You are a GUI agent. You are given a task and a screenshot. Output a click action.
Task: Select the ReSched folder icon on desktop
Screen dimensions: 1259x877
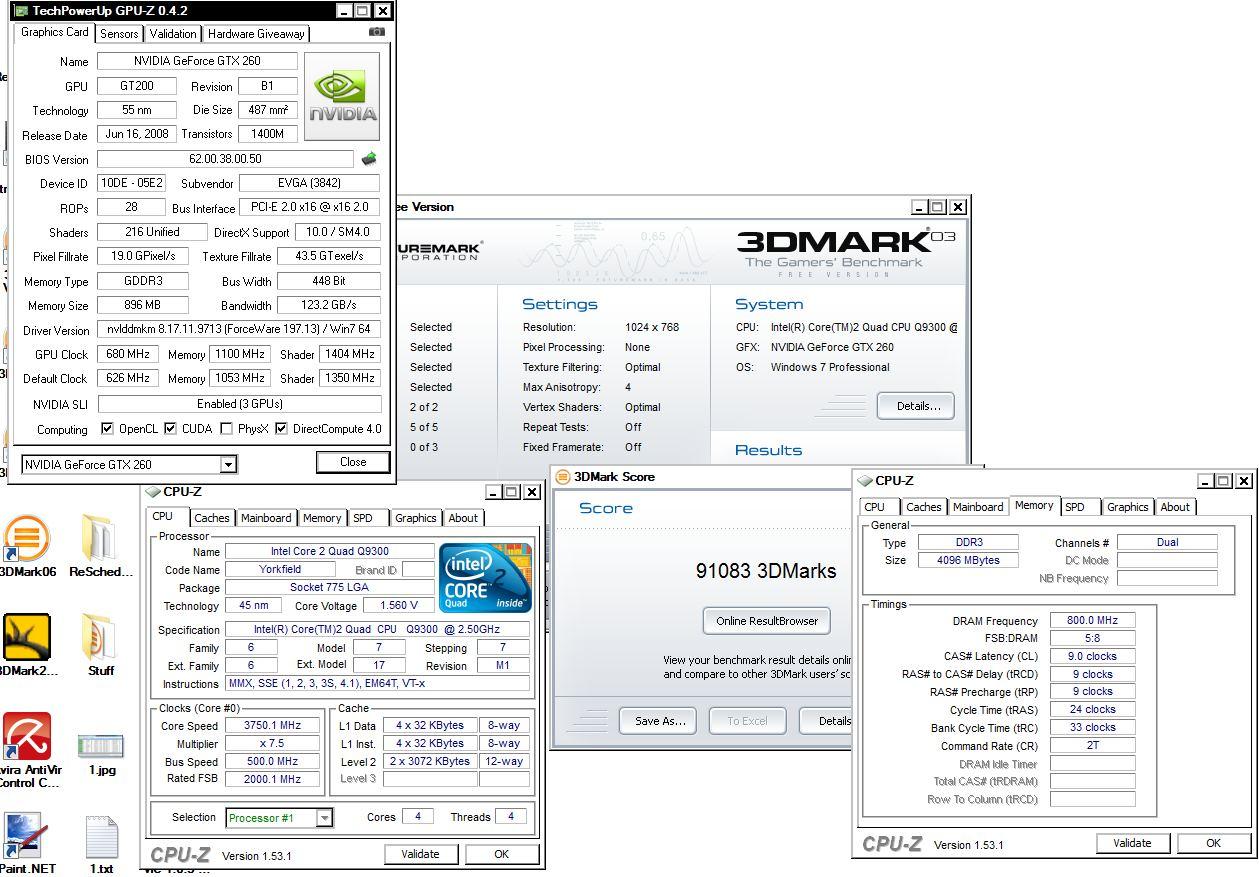100,546
